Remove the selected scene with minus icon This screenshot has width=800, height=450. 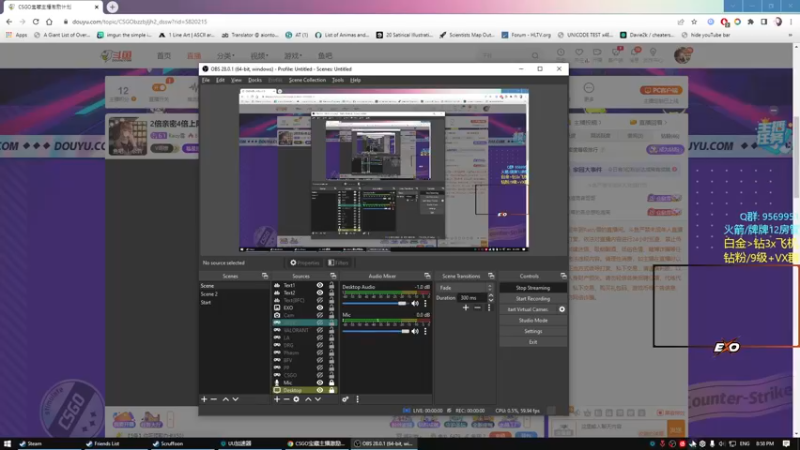click(214, 399)
